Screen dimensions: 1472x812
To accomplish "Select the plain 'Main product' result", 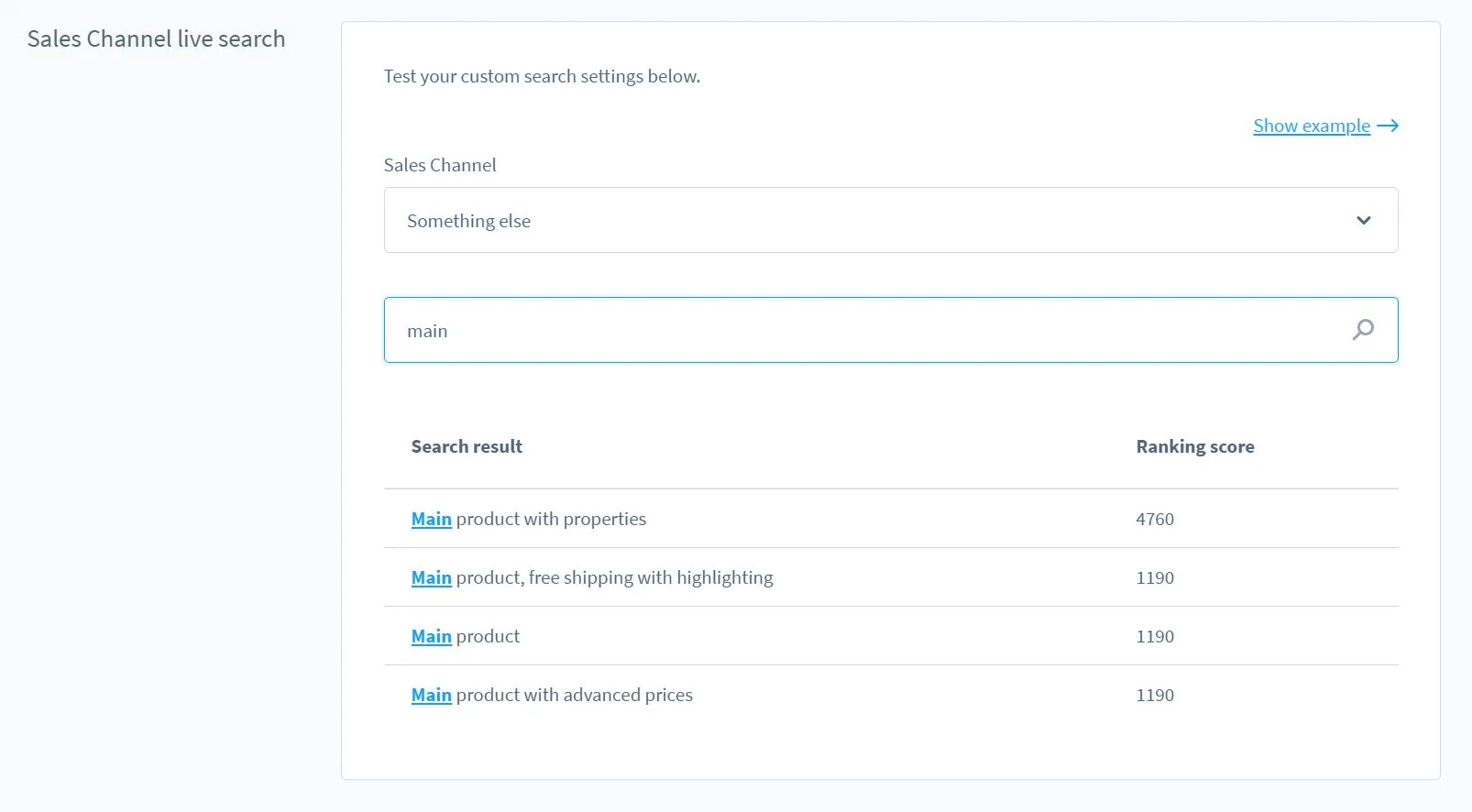I will tap(487, 636).
